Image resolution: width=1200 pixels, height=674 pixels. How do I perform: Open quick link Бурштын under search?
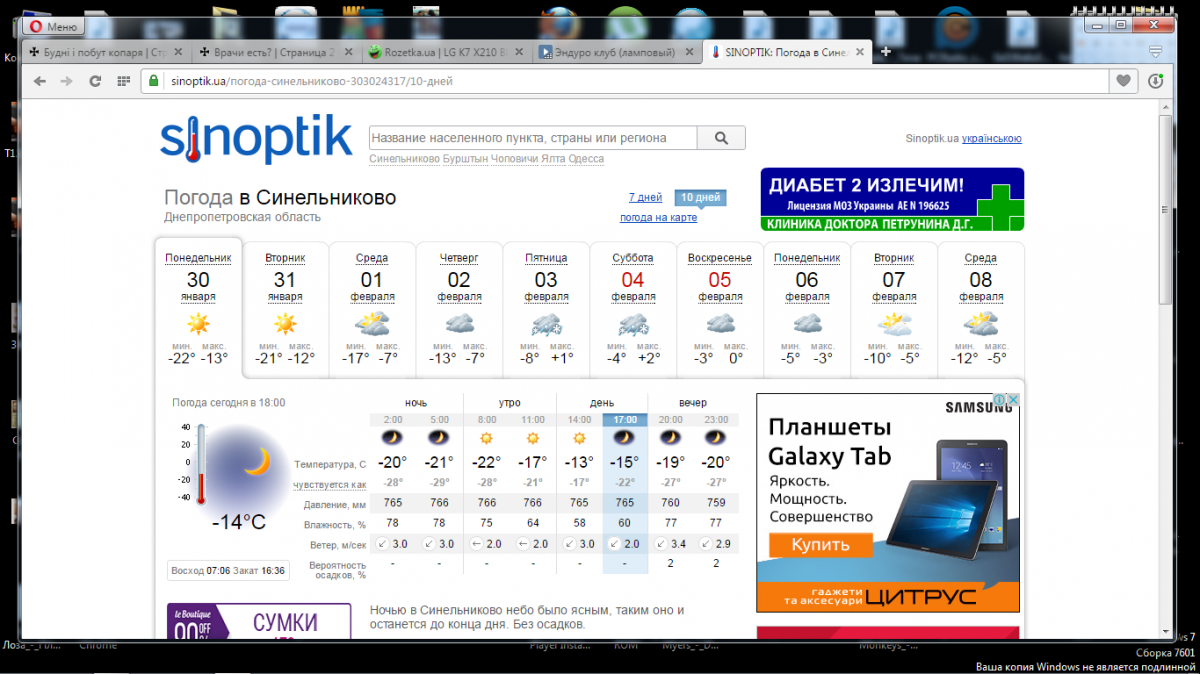coord(465,159)
